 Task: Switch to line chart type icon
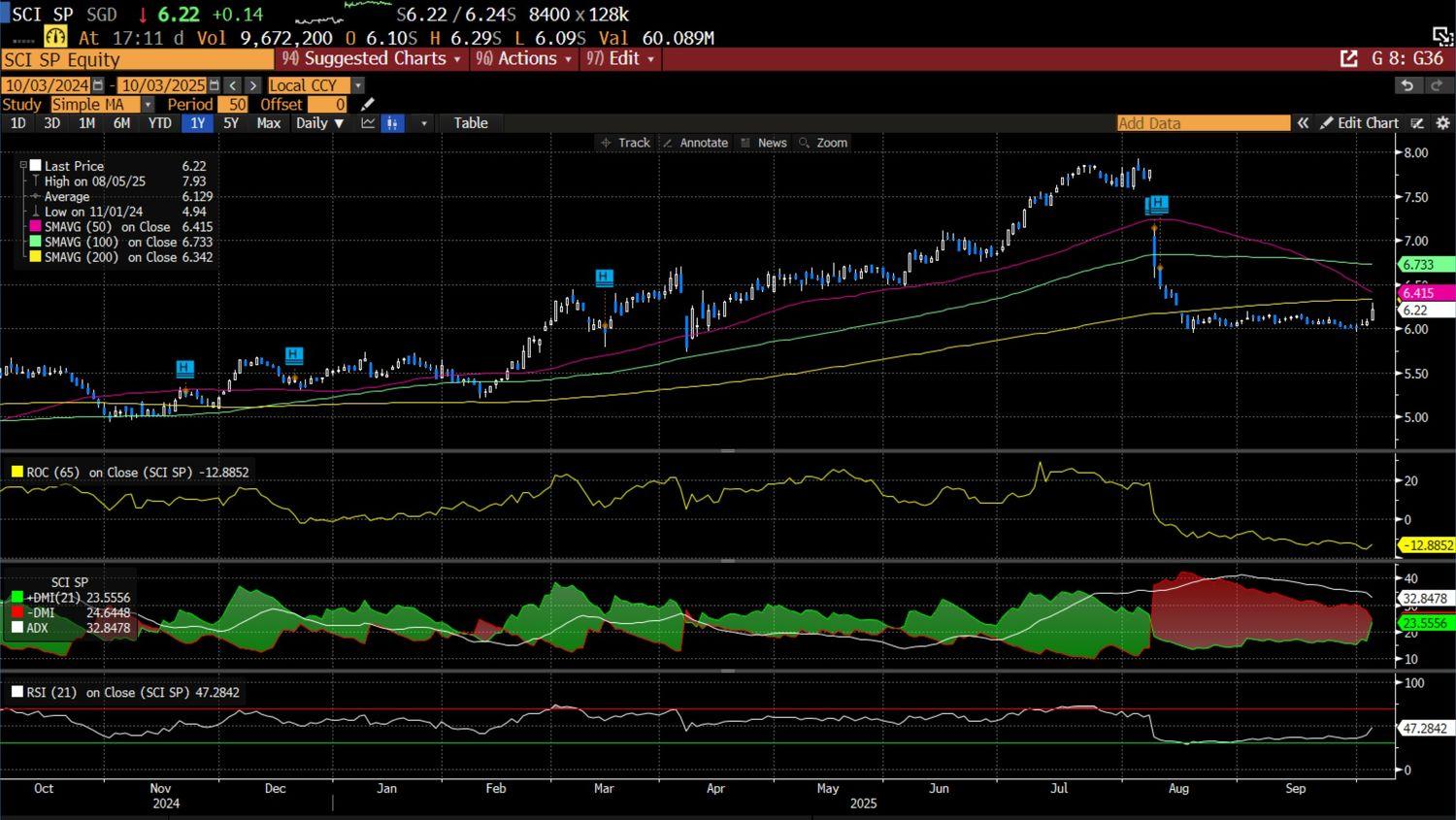(x=368, y=123)
